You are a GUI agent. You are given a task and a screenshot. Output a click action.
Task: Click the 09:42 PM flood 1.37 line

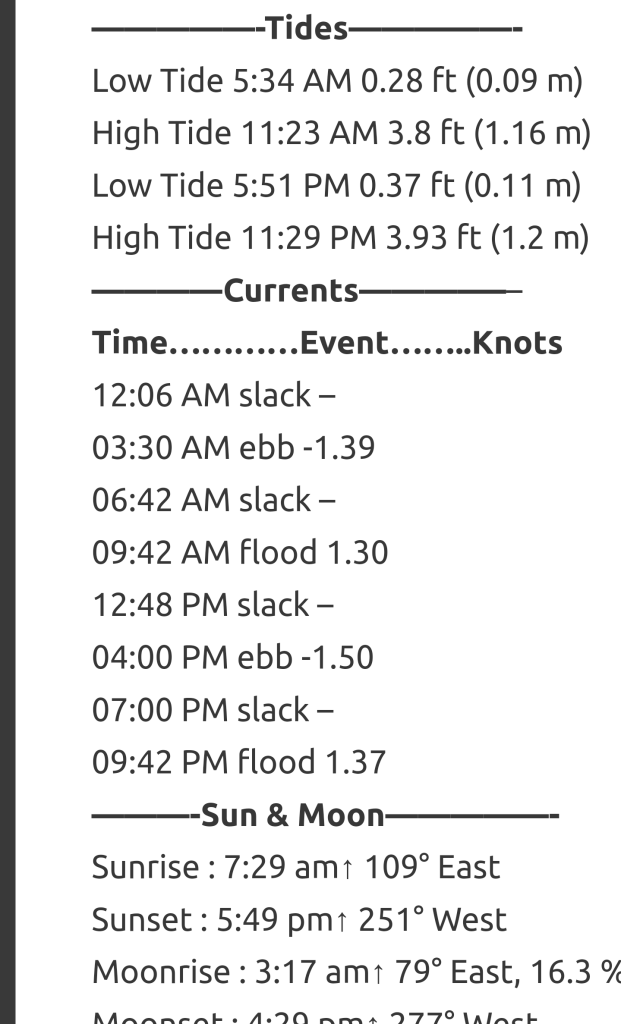239,763
